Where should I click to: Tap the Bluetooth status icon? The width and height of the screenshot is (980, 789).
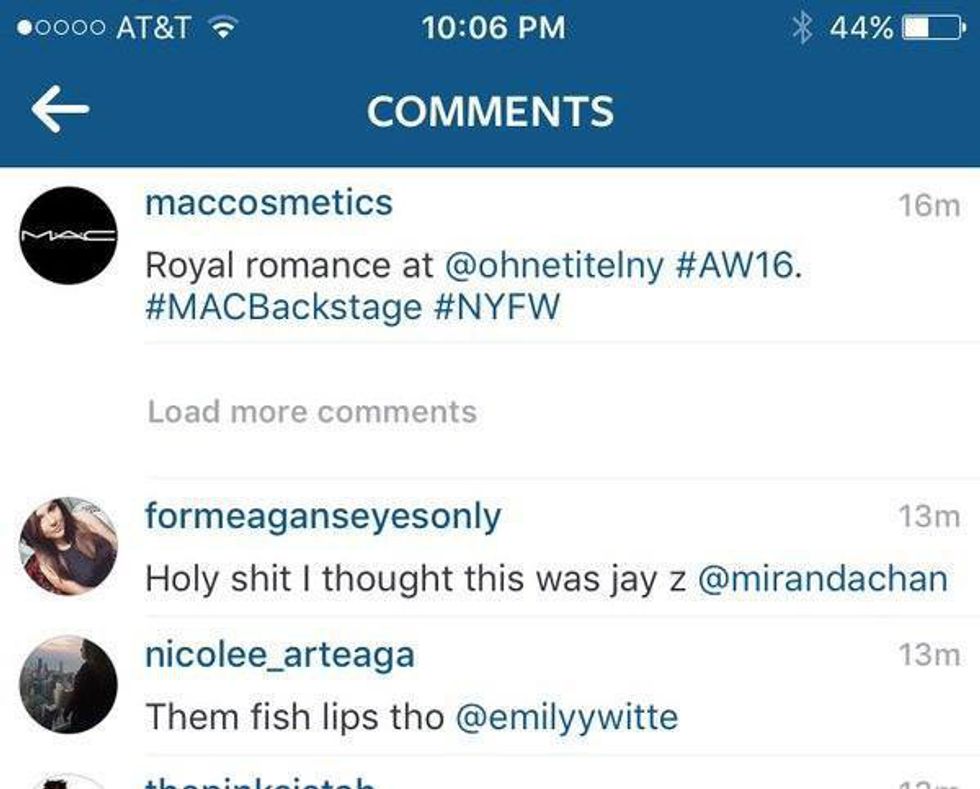click(801, 28)
